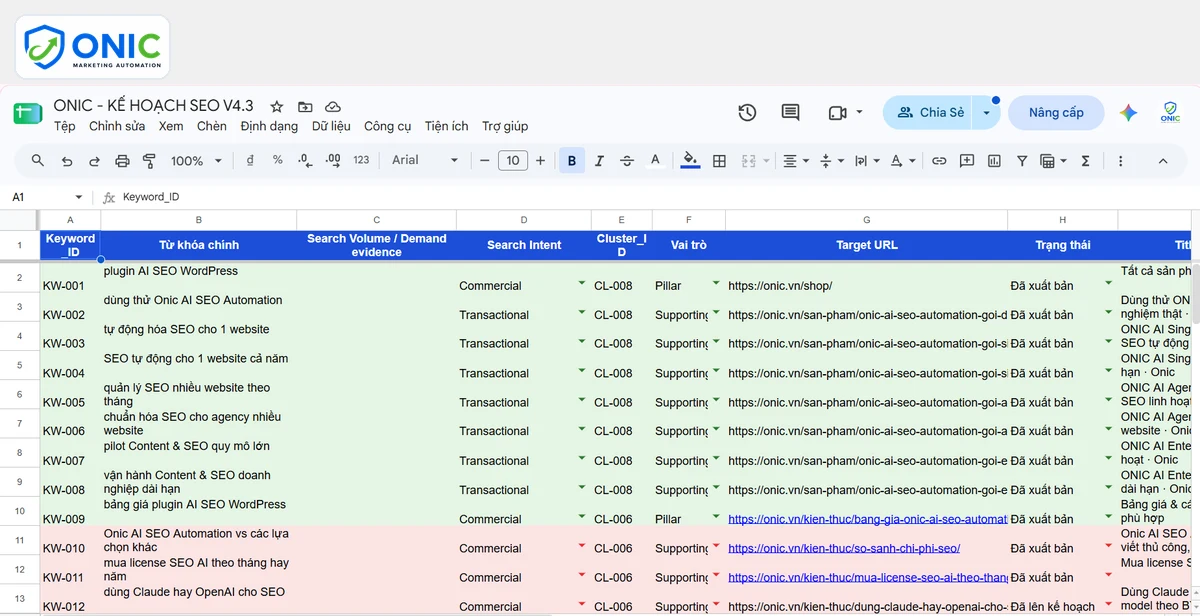Insert a link from toolbar
Screen dimensions: 1200x616
tap(939, 160)
